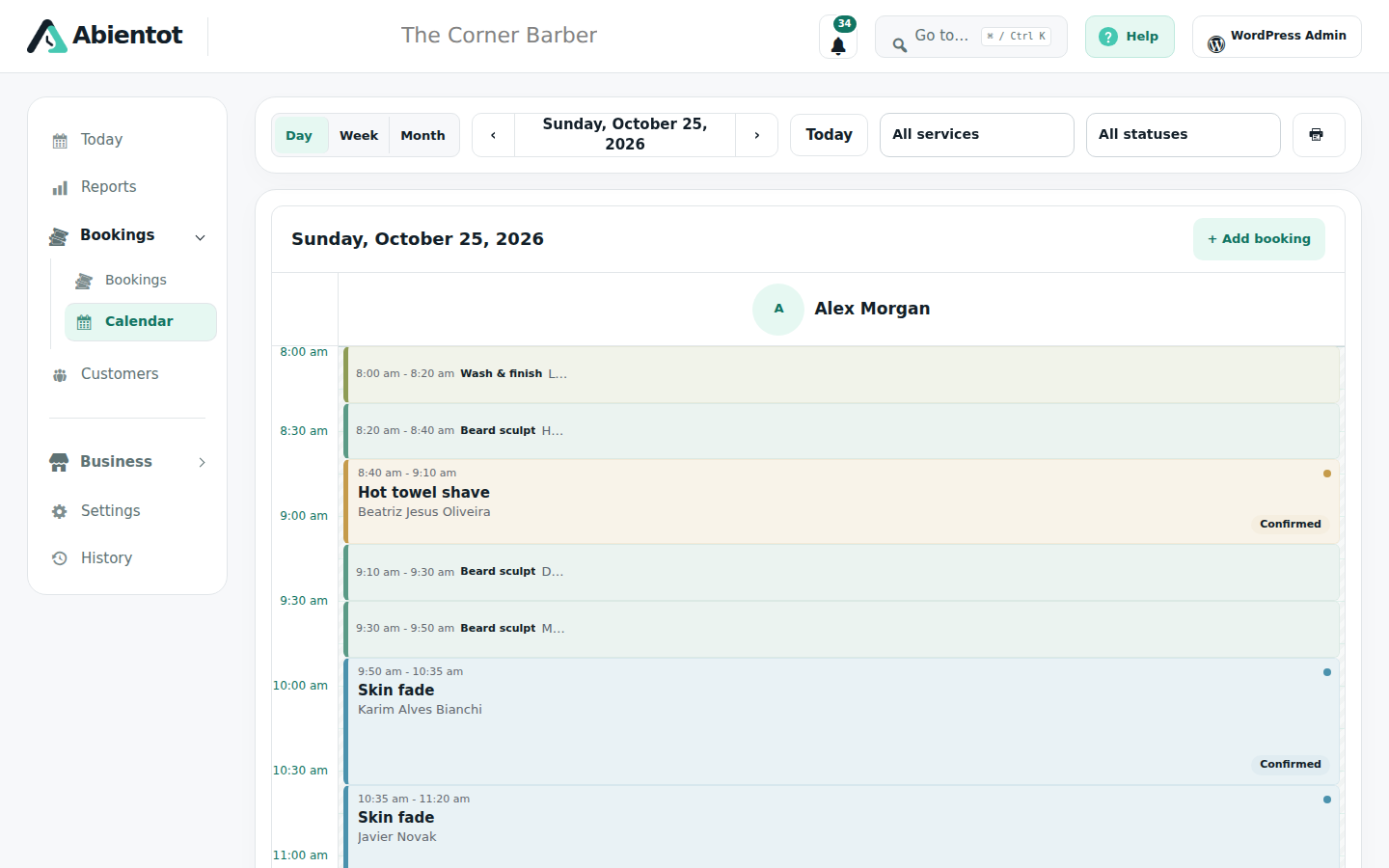This screenshot has width=1389, height=868.
Task: Open Karim Alves Bianchi's Skin fade booking
Action: click(841, 721)
